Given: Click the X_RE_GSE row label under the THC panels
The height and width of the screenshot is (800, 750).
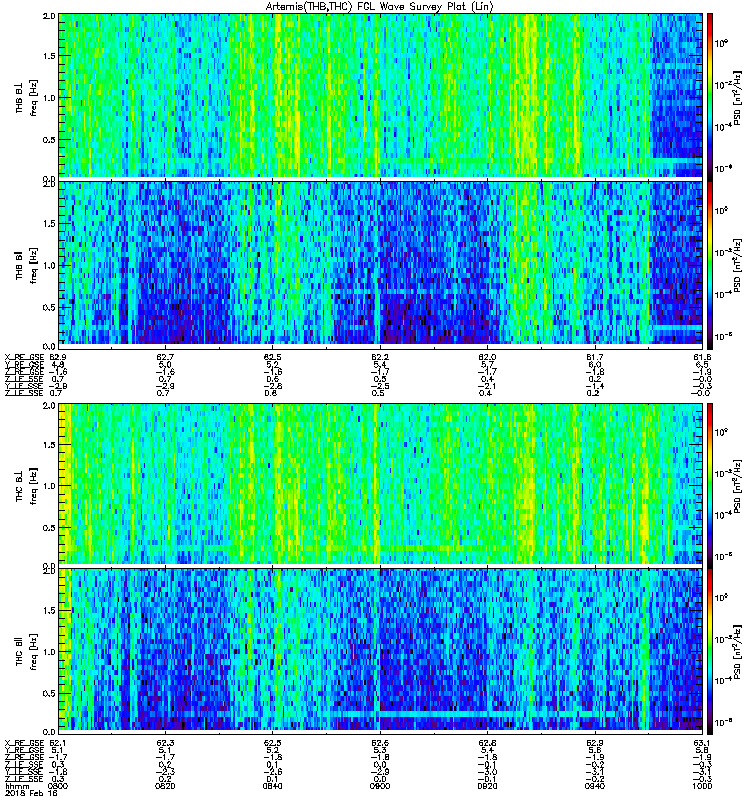Looking at the screenshot, I should click(24, 743).
